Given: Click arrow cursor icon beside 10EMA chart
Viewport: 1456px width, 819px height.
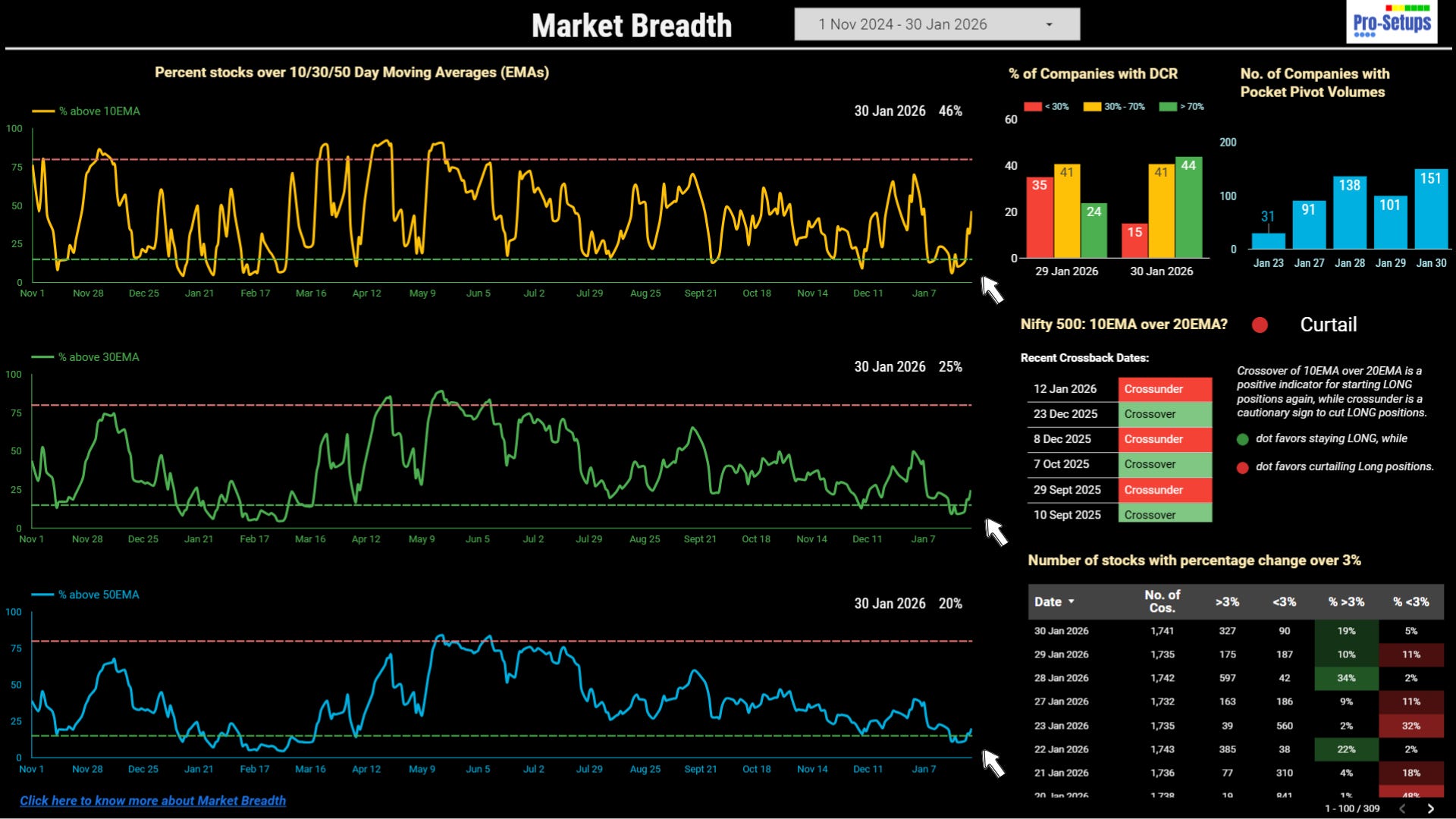Looking at the screenshot, I should [x=992, y=289].
